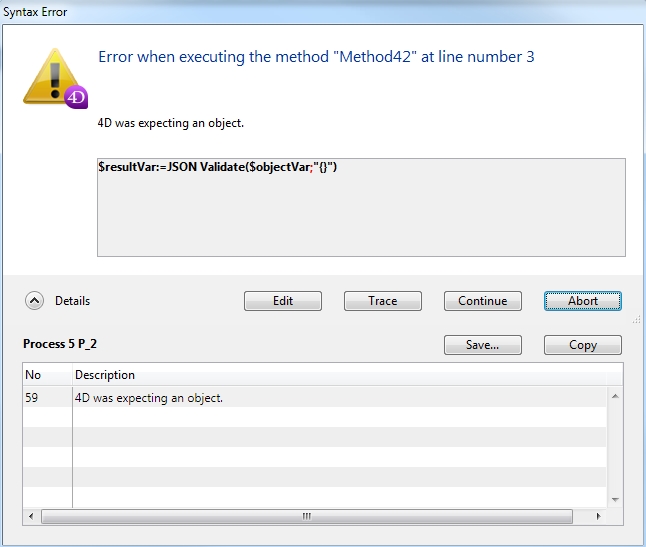Click the Syntax Error title bar
The height and width of the screenshot is (547, 646).
click(300, 12)
